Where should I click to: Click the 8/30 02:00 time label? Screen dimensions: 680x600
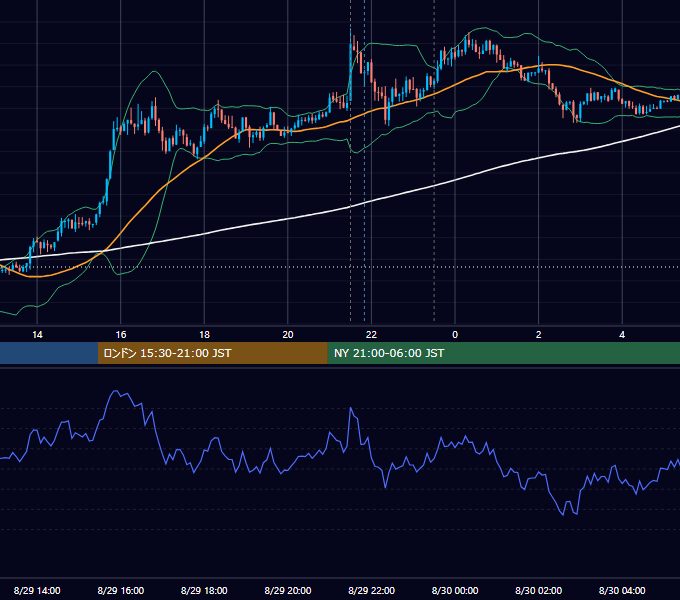pyautogui.click(x=539, y=590)
